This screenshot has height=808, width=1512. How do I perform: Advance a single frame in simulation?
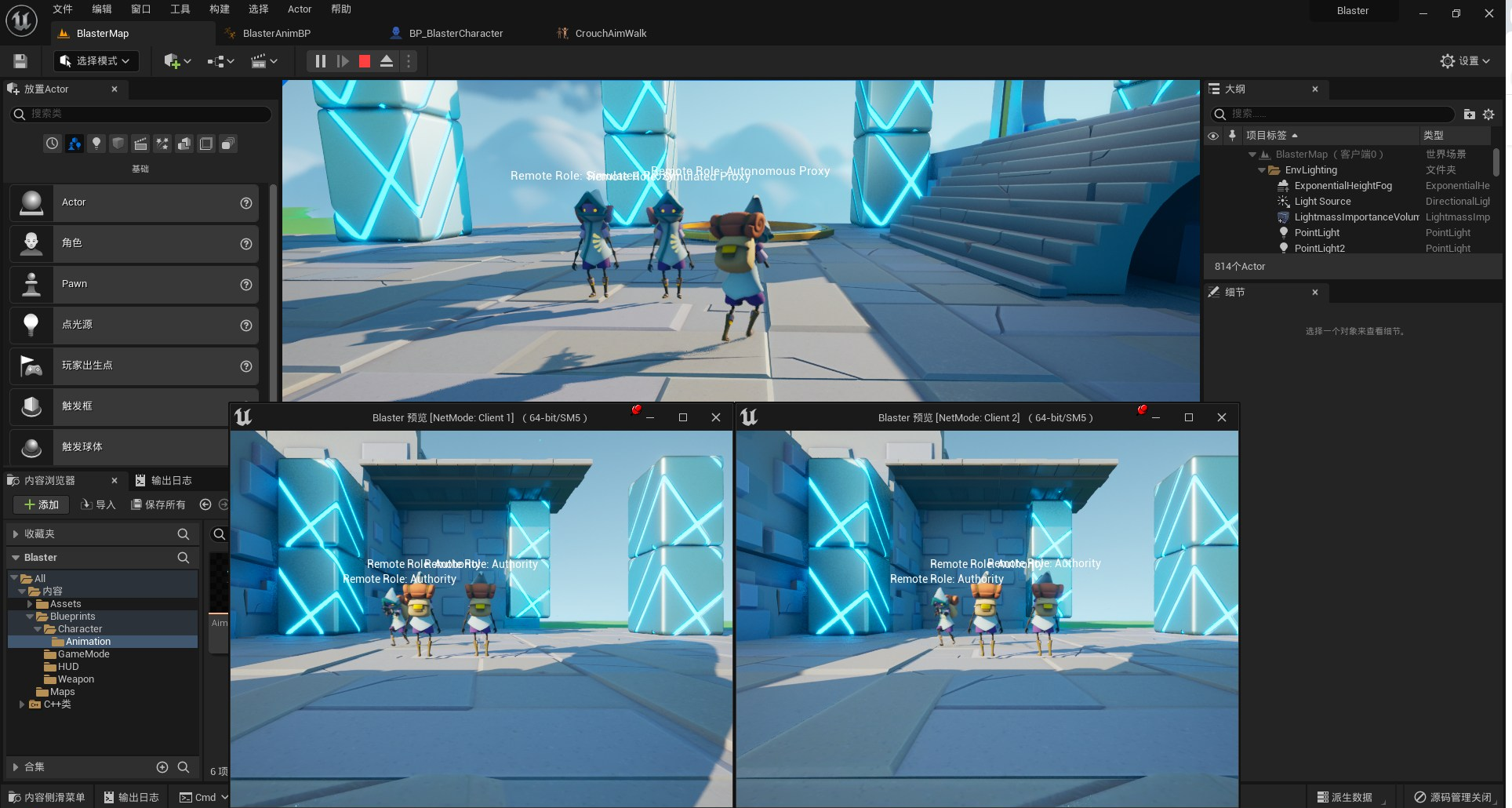point(343,61)
